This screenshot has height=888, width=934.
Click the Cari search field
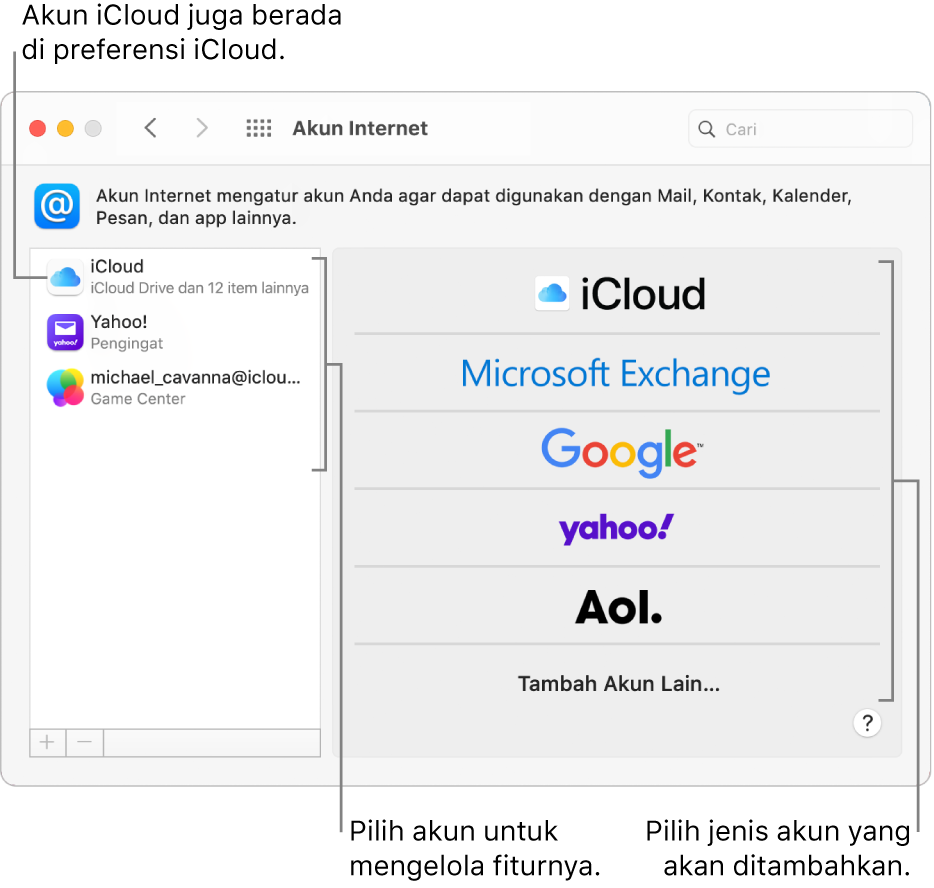point(800,128)
